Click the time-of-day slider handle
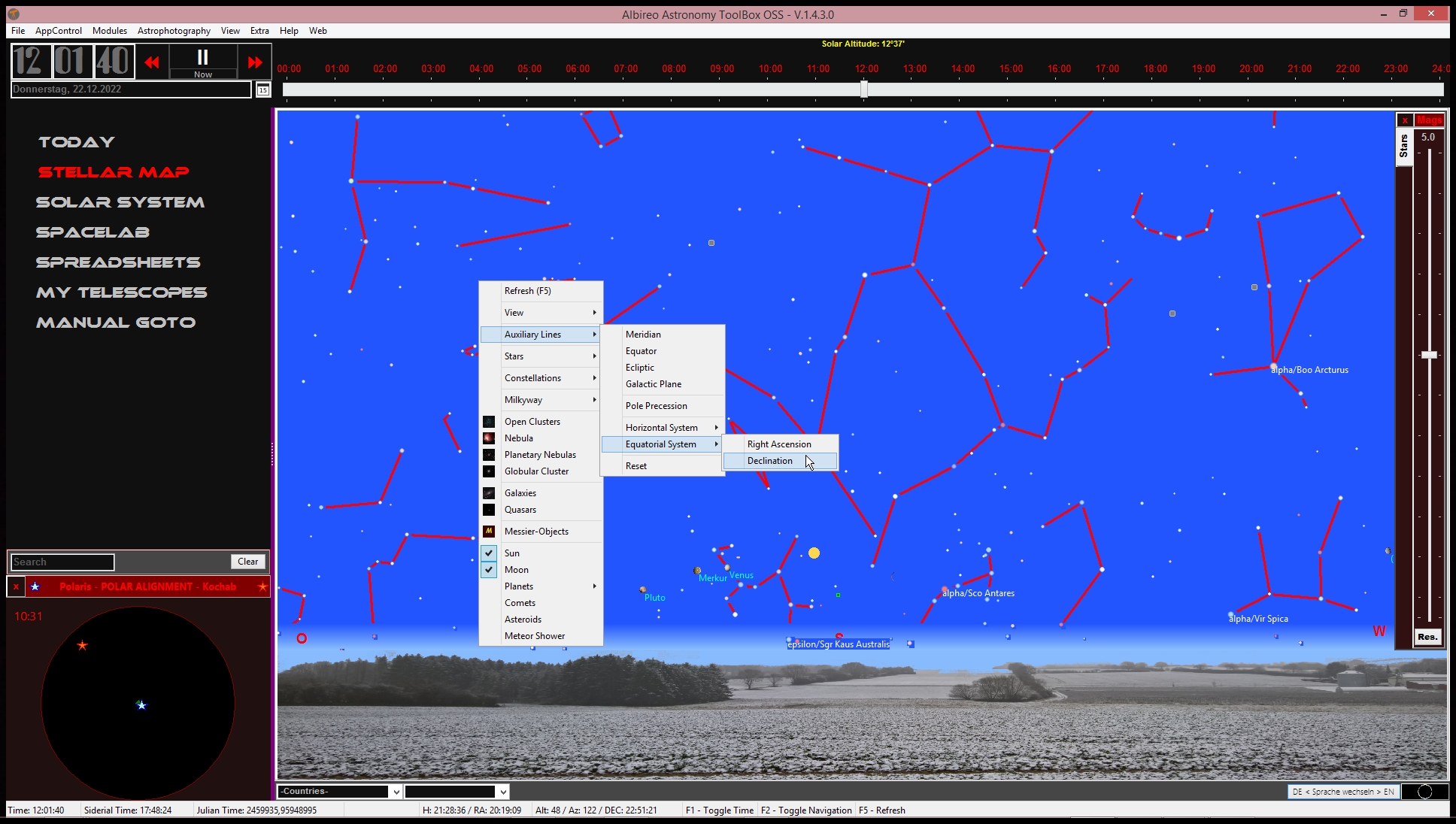The height and width of the screenshot is (824, 1456). pos(864,89)
